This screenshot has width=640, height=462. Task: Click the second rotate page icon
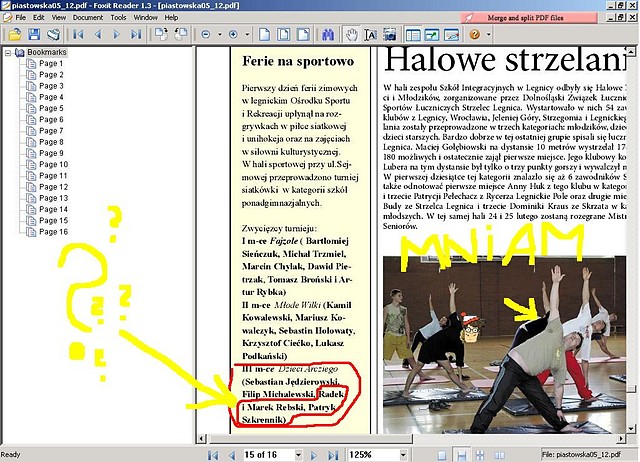pyautogui.click(x=180, y=35)
